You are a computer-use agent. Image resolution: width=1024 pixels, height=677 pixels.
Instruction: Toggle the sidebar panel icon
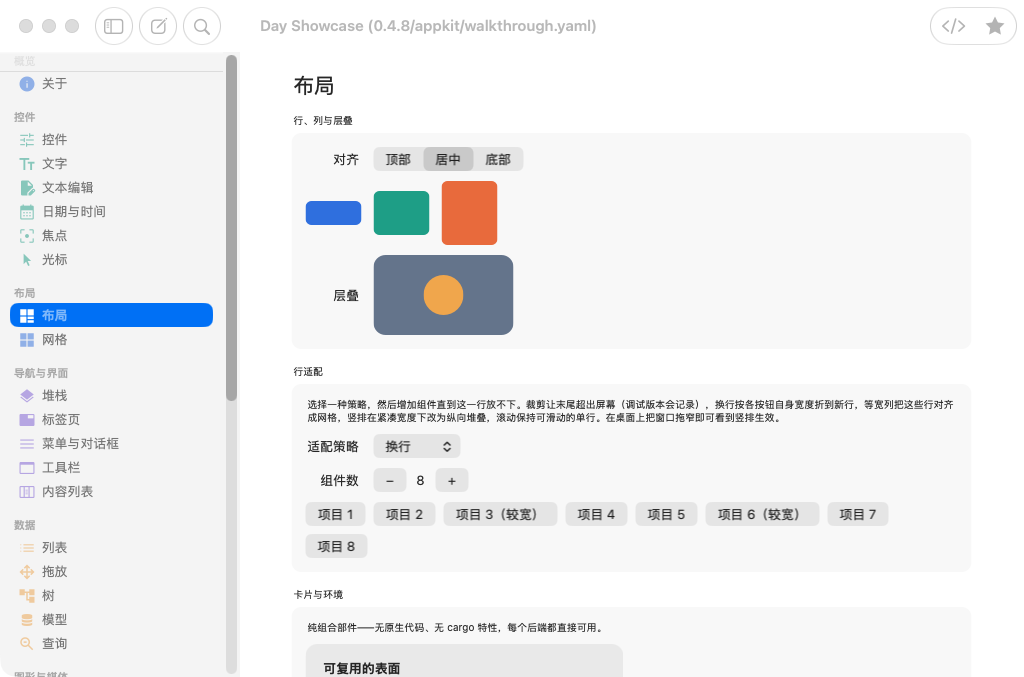tap(114, 26)
